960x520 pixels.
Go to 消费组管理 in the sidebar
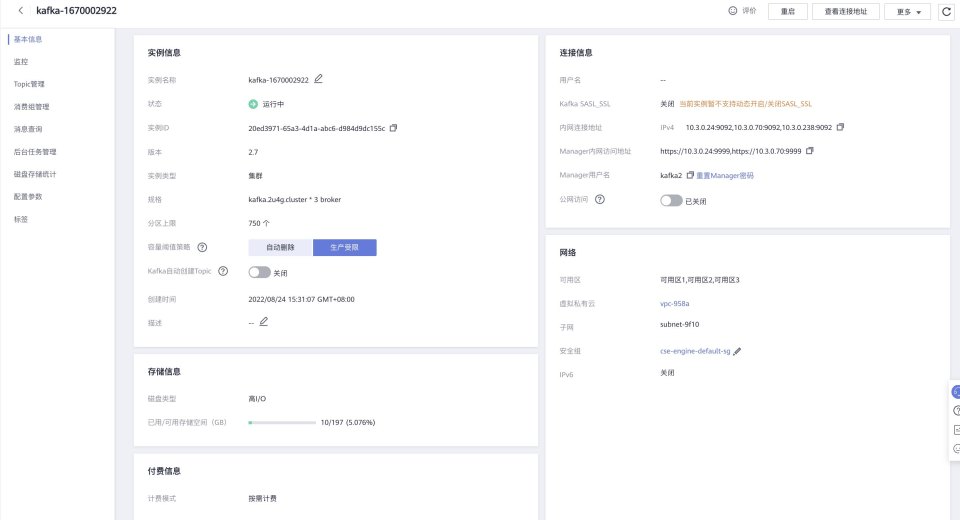(32, 107)
